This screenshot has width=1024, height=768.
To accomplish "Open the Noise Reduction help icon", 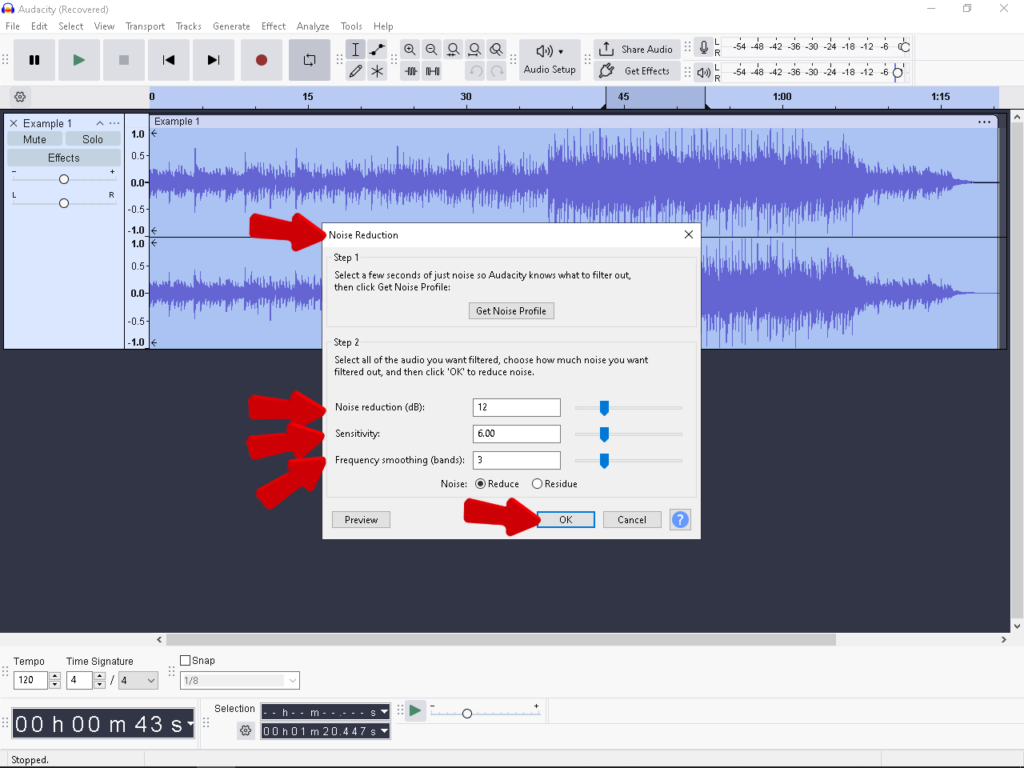I will pyautogui.click(x=680, y=520).
